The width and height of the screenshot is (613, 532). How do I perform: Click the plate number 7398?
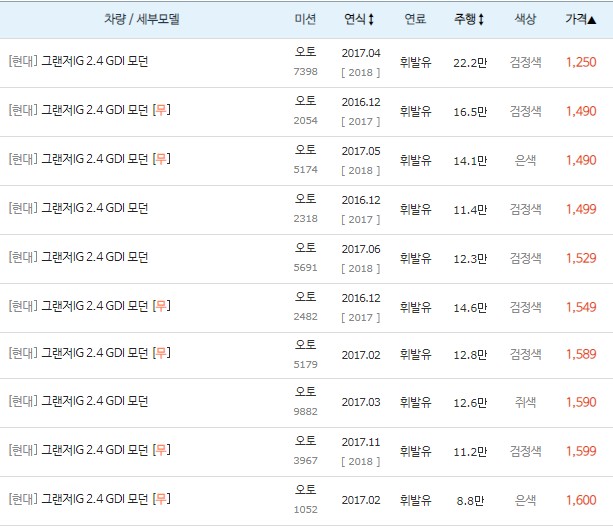[305, 72]
